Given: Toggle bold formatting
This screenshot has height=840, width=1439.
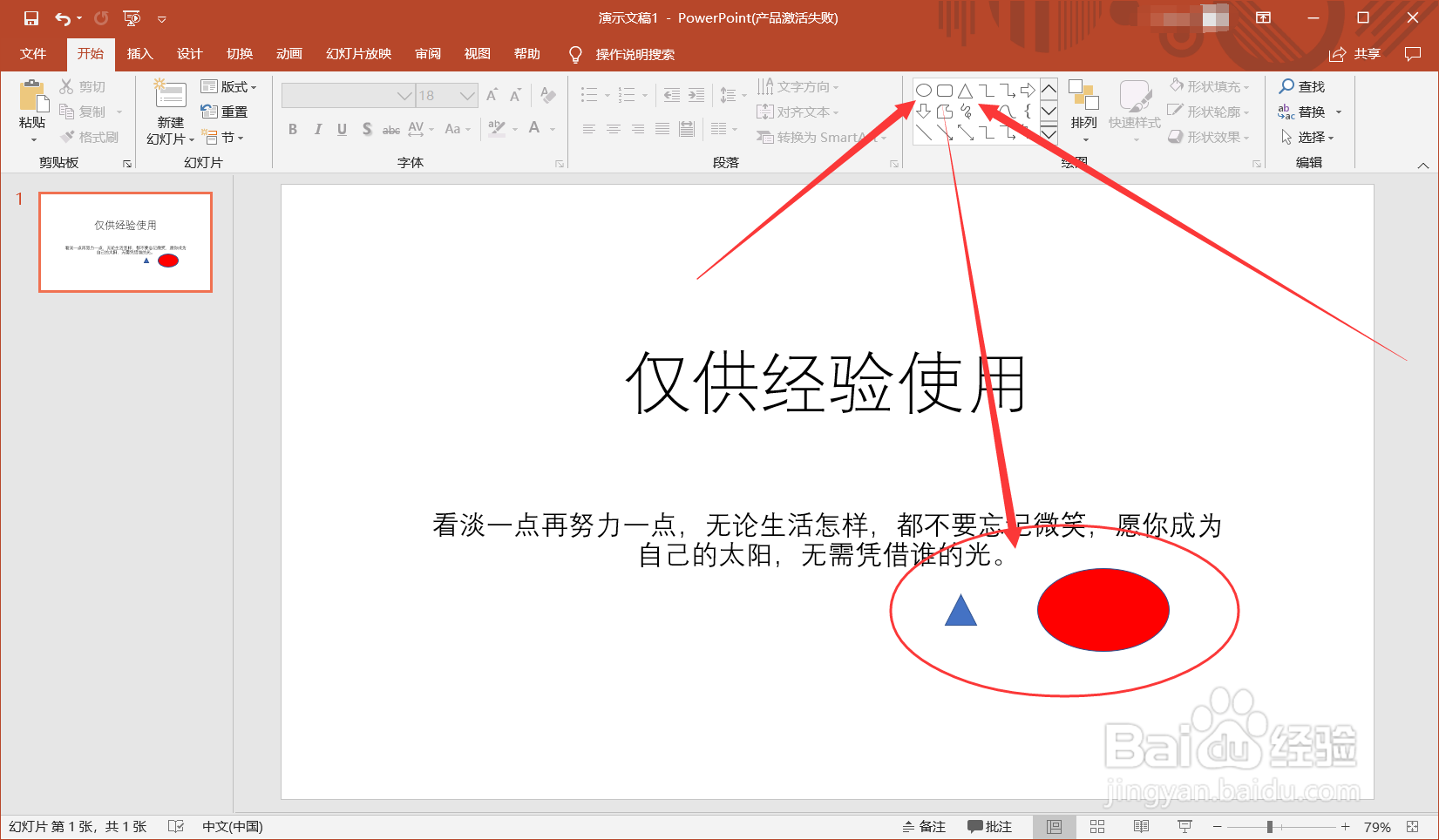Looking at the screenshot, I should [293, 129].
